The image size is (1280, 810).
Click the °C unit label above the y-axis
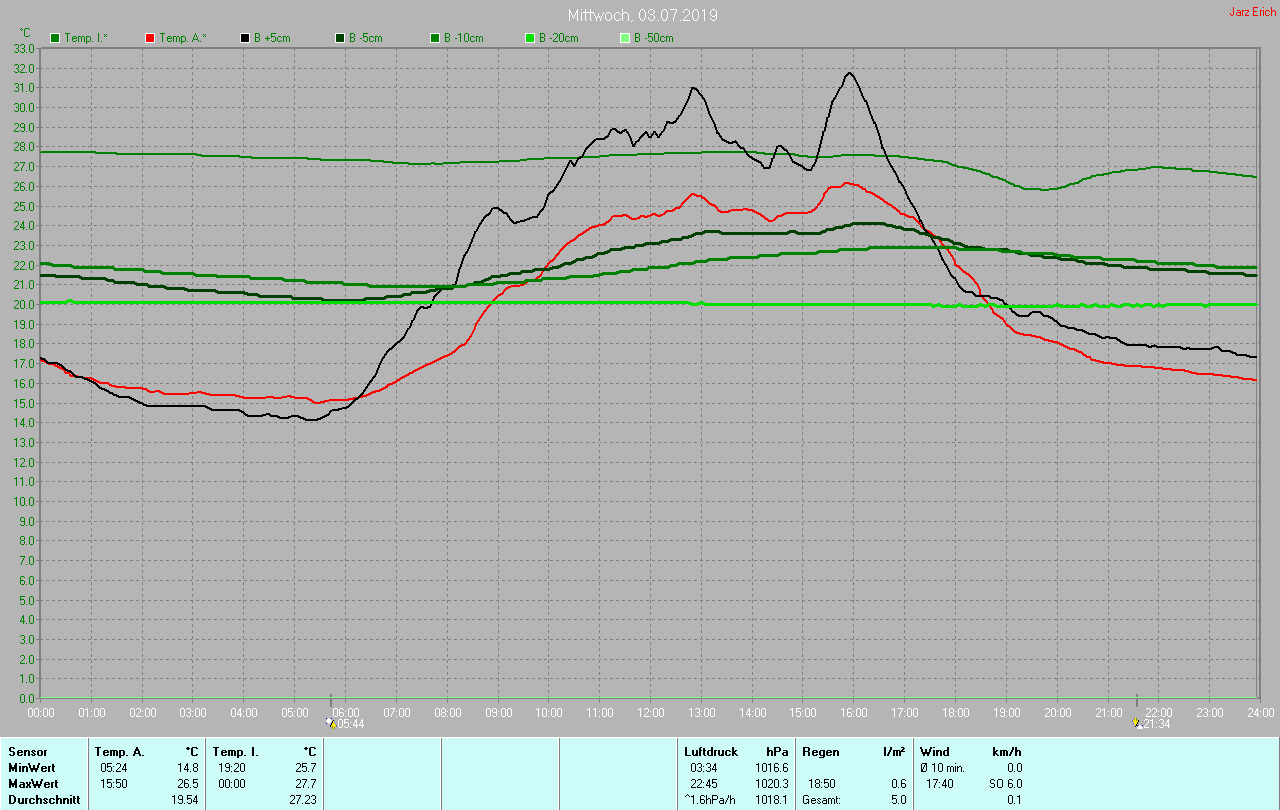(25, 32)
